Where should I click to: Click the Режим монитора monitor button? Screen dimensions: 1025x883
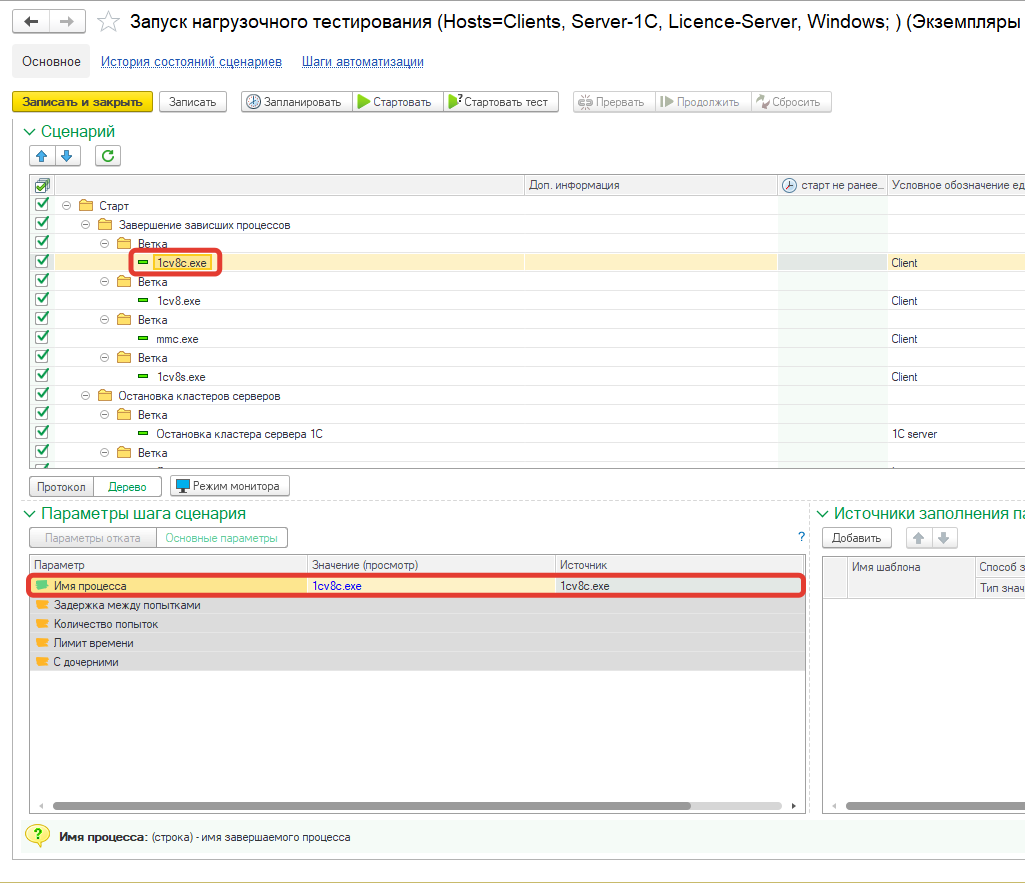point(230,486)
